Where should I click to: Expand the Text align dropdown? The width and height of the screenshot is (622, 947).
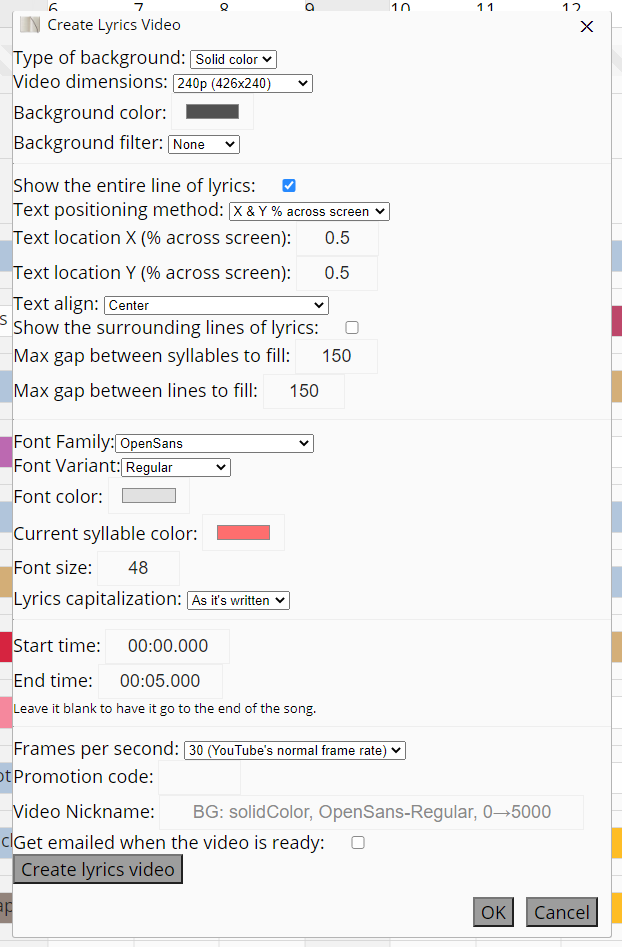216,305
